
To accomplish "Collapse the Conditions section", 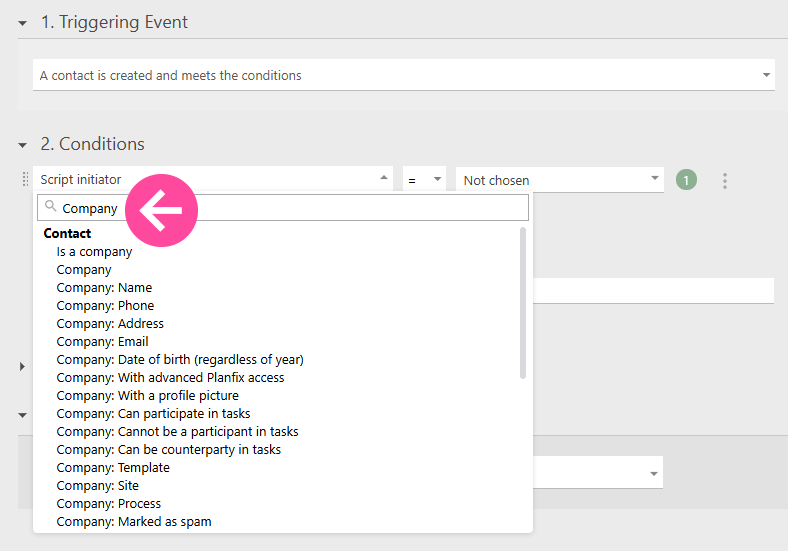I will [22, 145].
